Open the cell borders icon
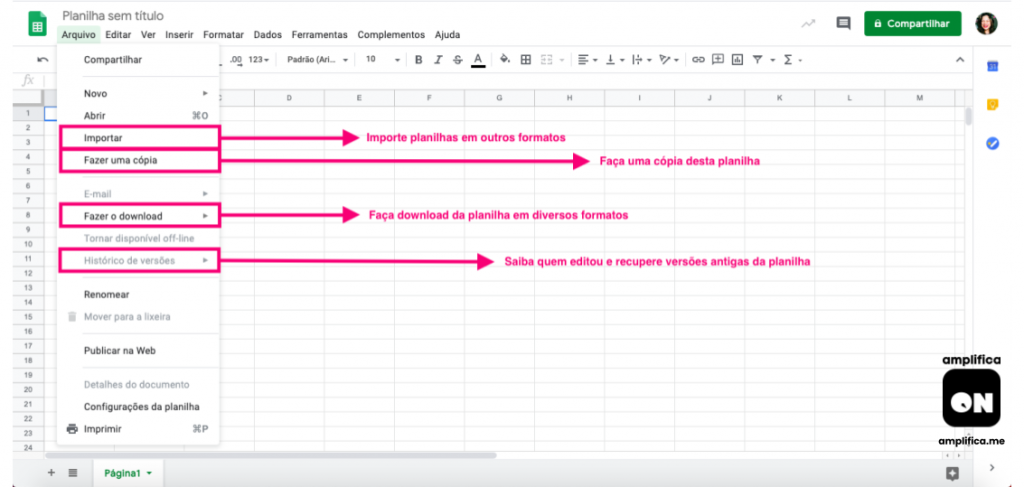1024x487 pixels. [526, 60]
